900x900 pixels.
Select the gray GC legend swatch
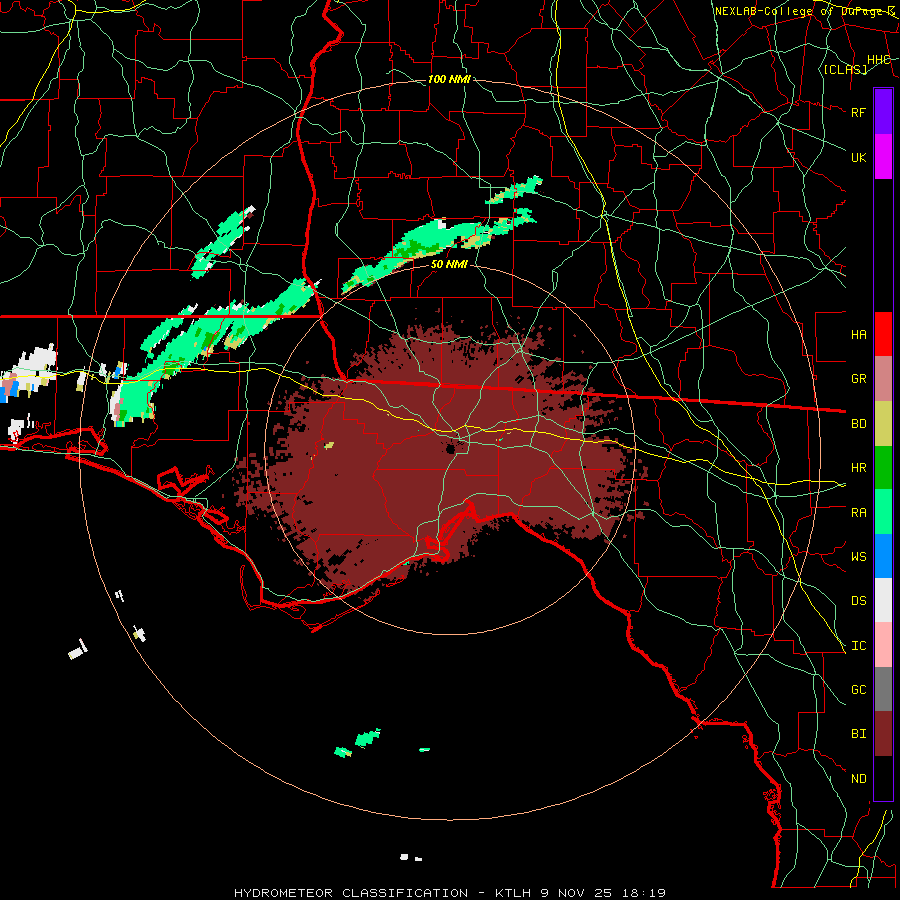pyautogui.click(x=883, y=689)
